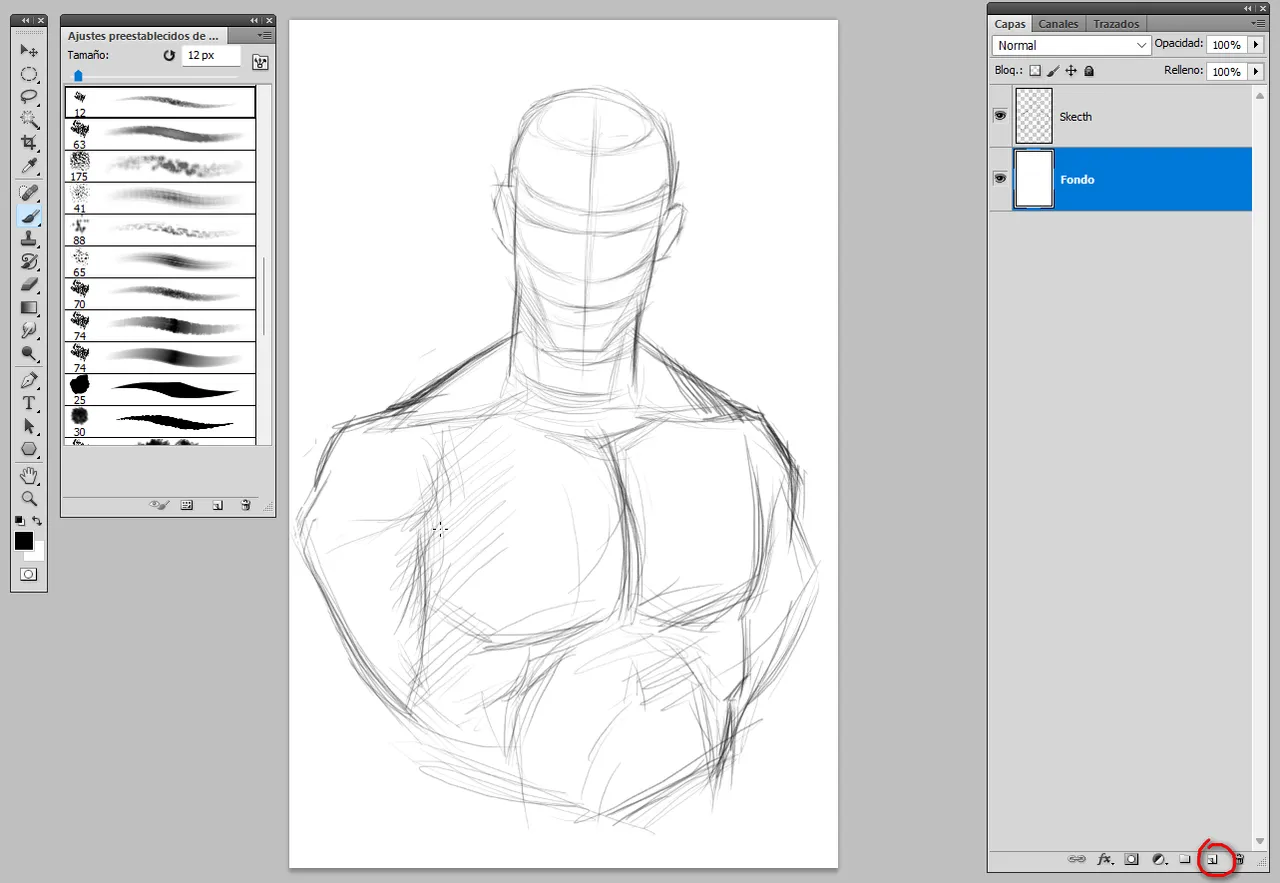Restore original brush size
The image size is (1280, 883).
pos(169,56)
